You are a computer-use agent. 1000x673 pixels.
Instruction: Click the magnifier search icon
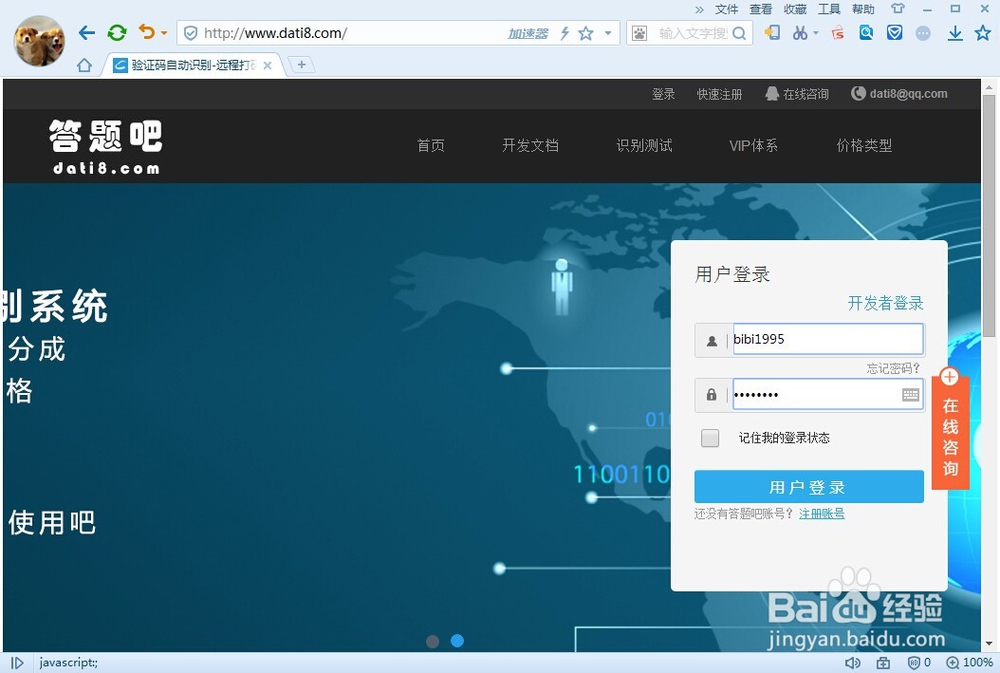(x=739, y=33)
